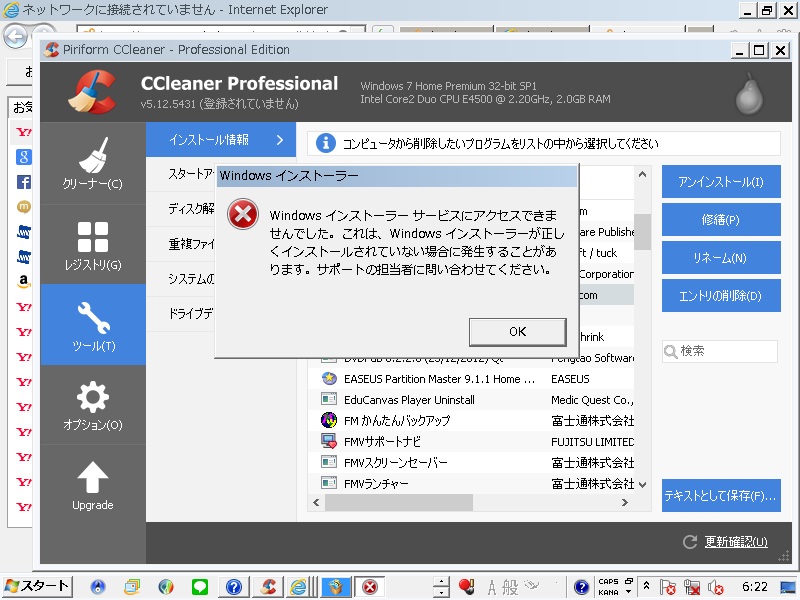Screen dimensions: 800x600
Task: Click the 6:22 taskbar clock
Action: 755,587
